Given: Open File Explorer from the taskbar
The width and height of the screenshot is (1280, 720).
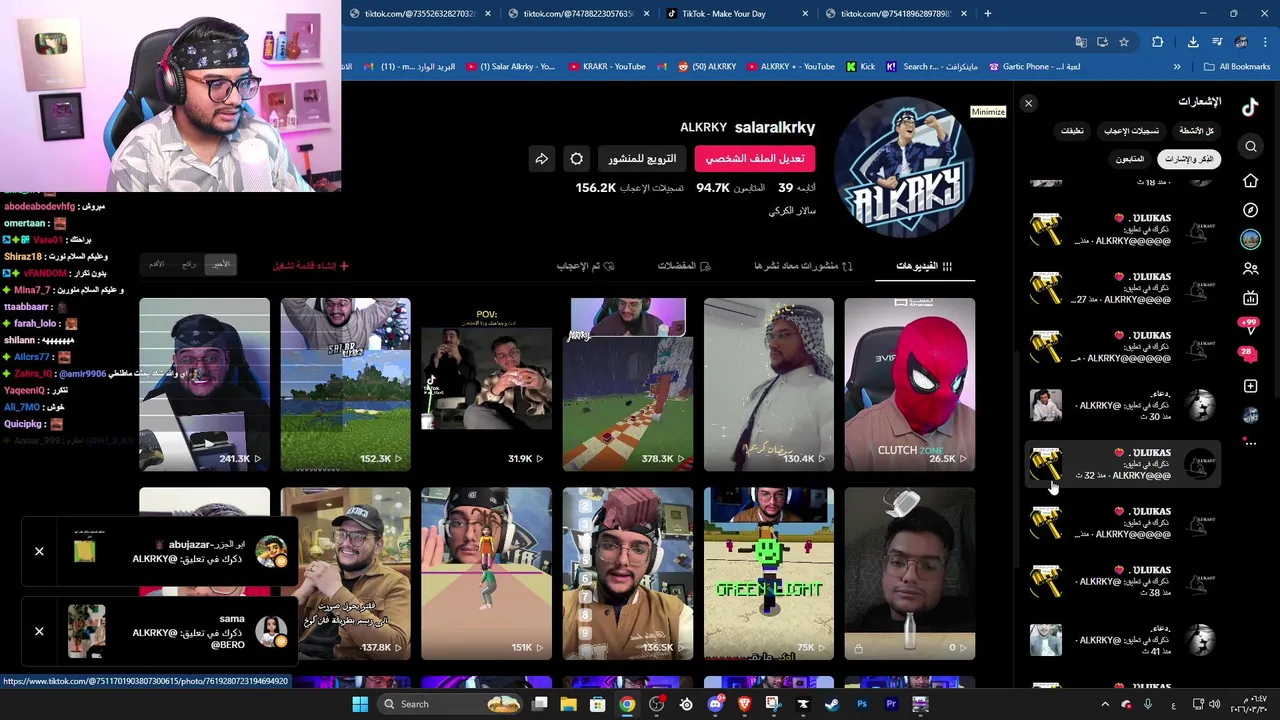Looking at the screenshot, I should point(569,704).
